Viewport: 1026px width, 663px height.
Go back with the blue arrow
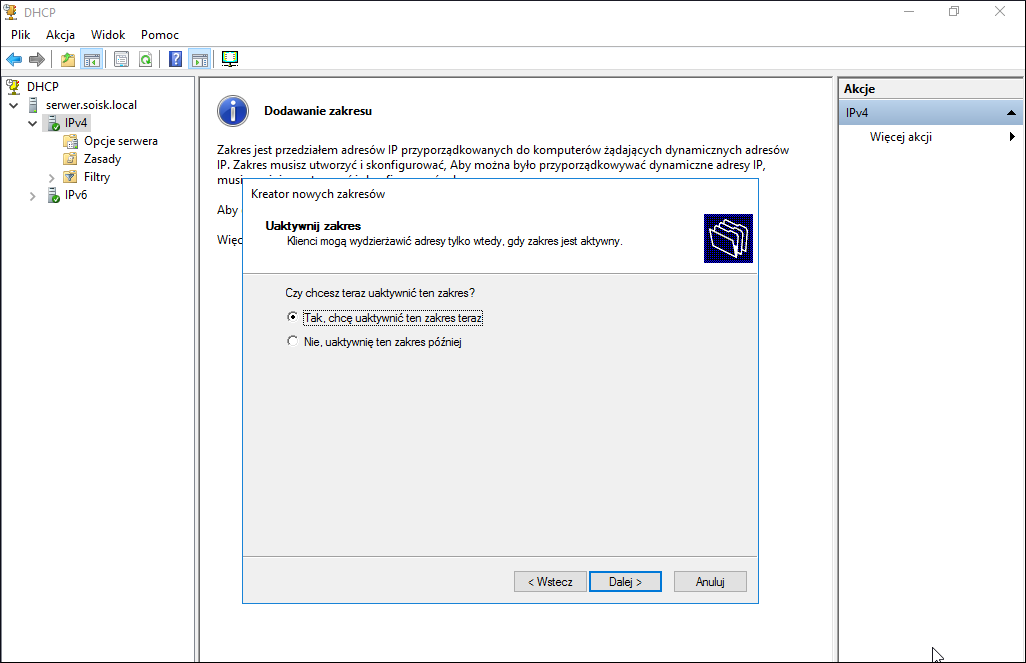pos(14,60)
